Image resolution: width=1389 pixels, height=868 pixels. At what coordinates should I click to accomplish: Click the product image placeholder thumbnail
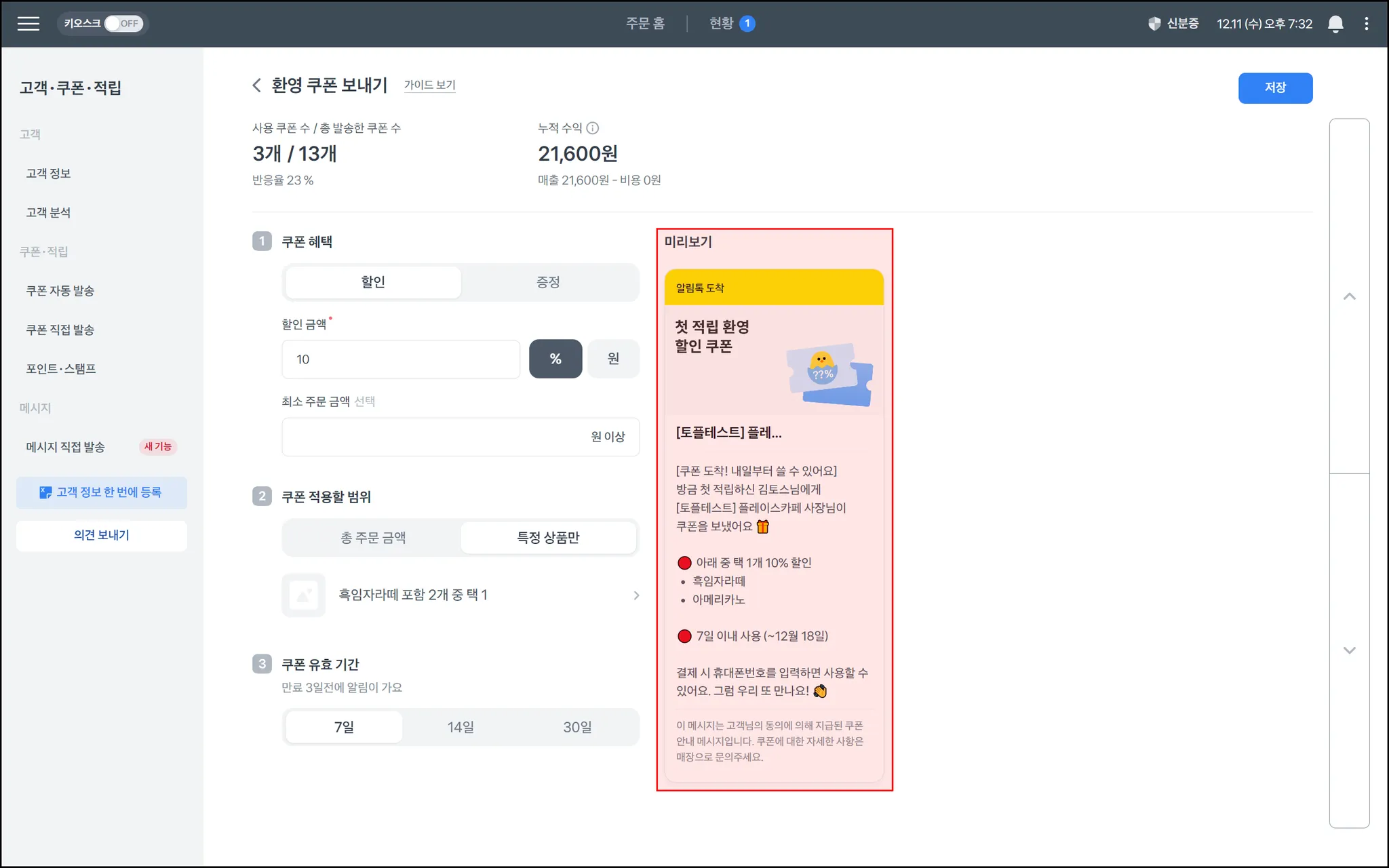click(303, 595)
